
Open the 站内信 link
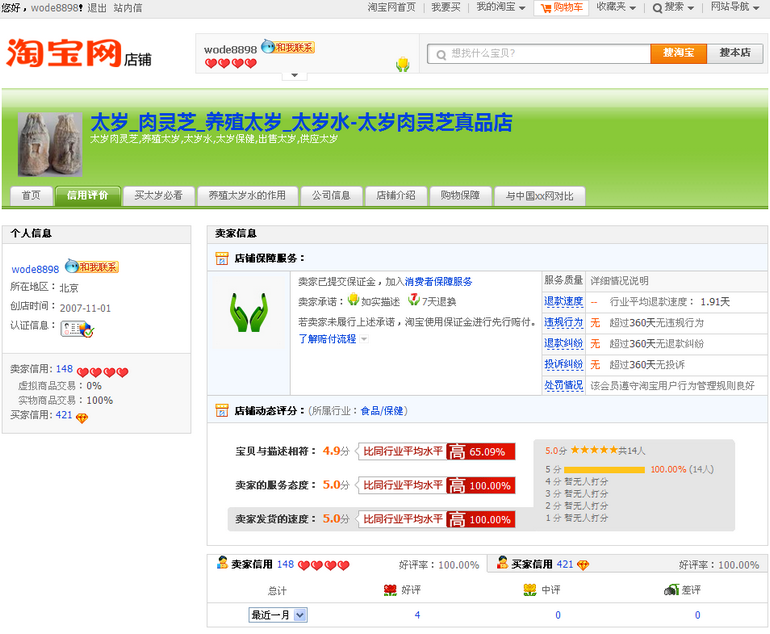click(x=128, y=8)
